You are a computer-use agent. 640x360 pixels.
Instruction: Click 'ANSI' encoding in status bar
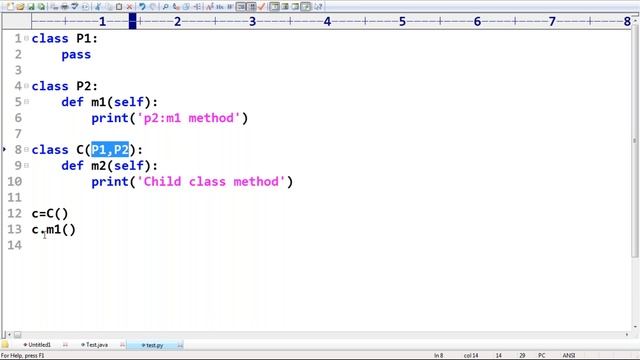569,356
